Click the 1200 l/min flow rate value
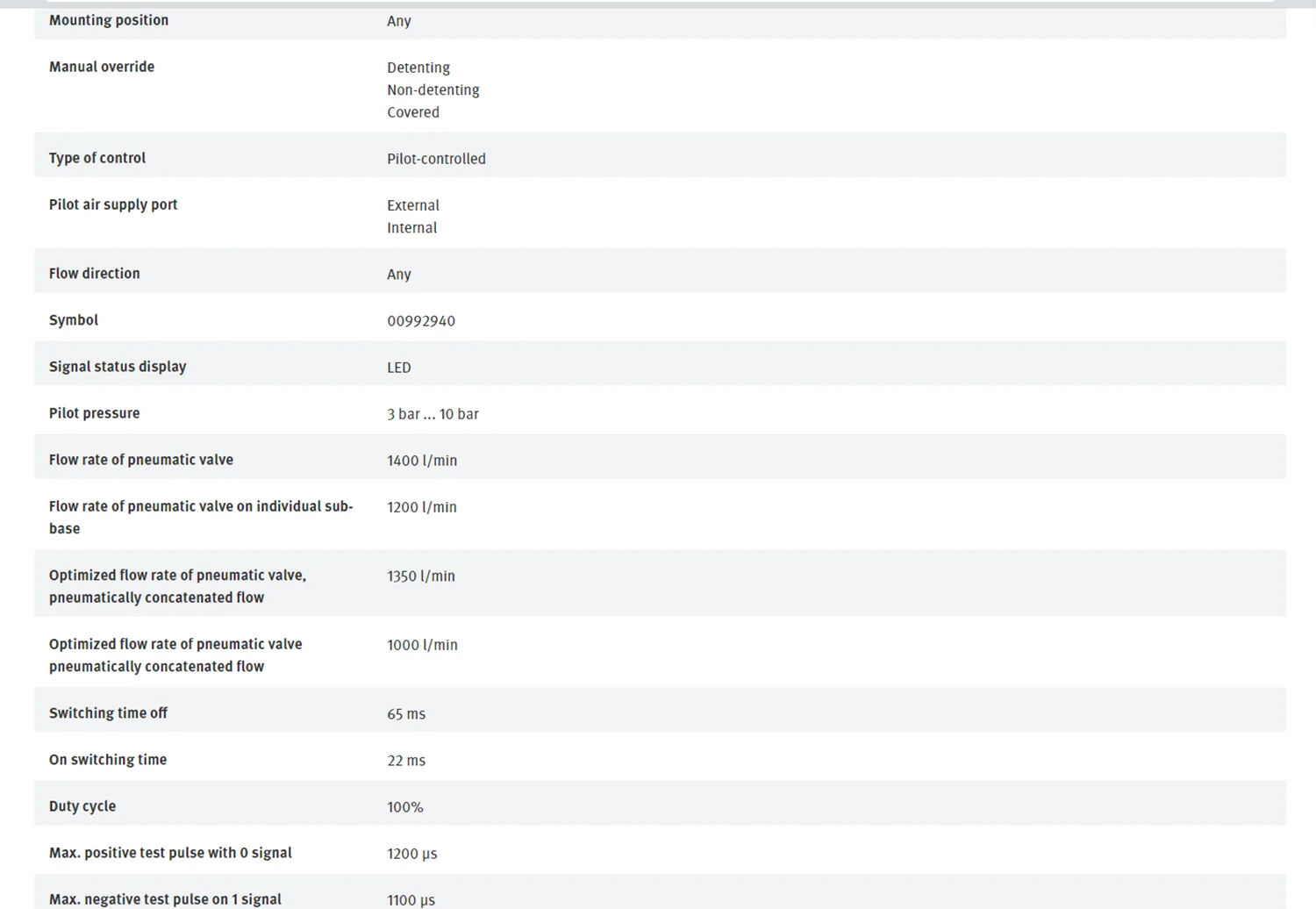This screenshot has width=1316, height=909. pyautogui.click(x=422, y=507)
